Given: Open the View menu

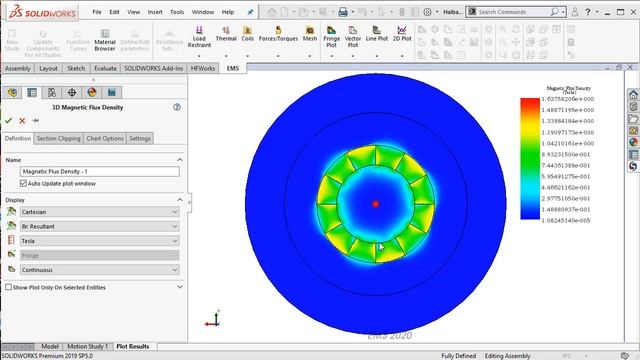Looking at the screenshot, I should (133, 12).
